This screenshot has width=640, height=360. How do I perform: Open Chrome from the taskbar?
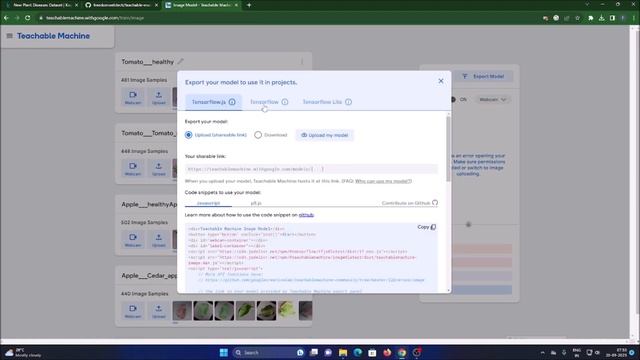coord(402,352)
